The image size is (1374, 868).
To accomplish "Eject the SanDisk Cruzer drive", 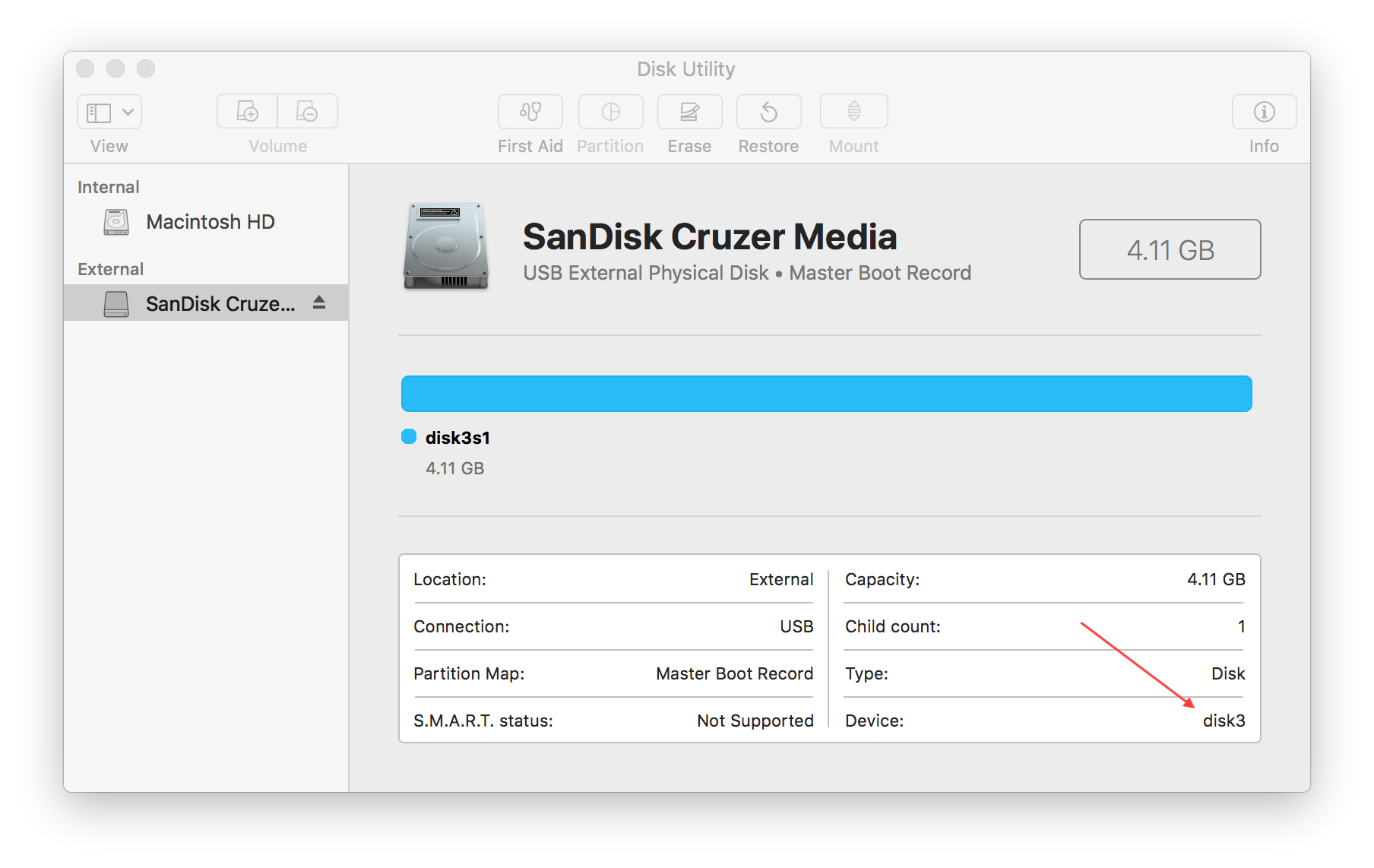I will click(x=319, y=303).
